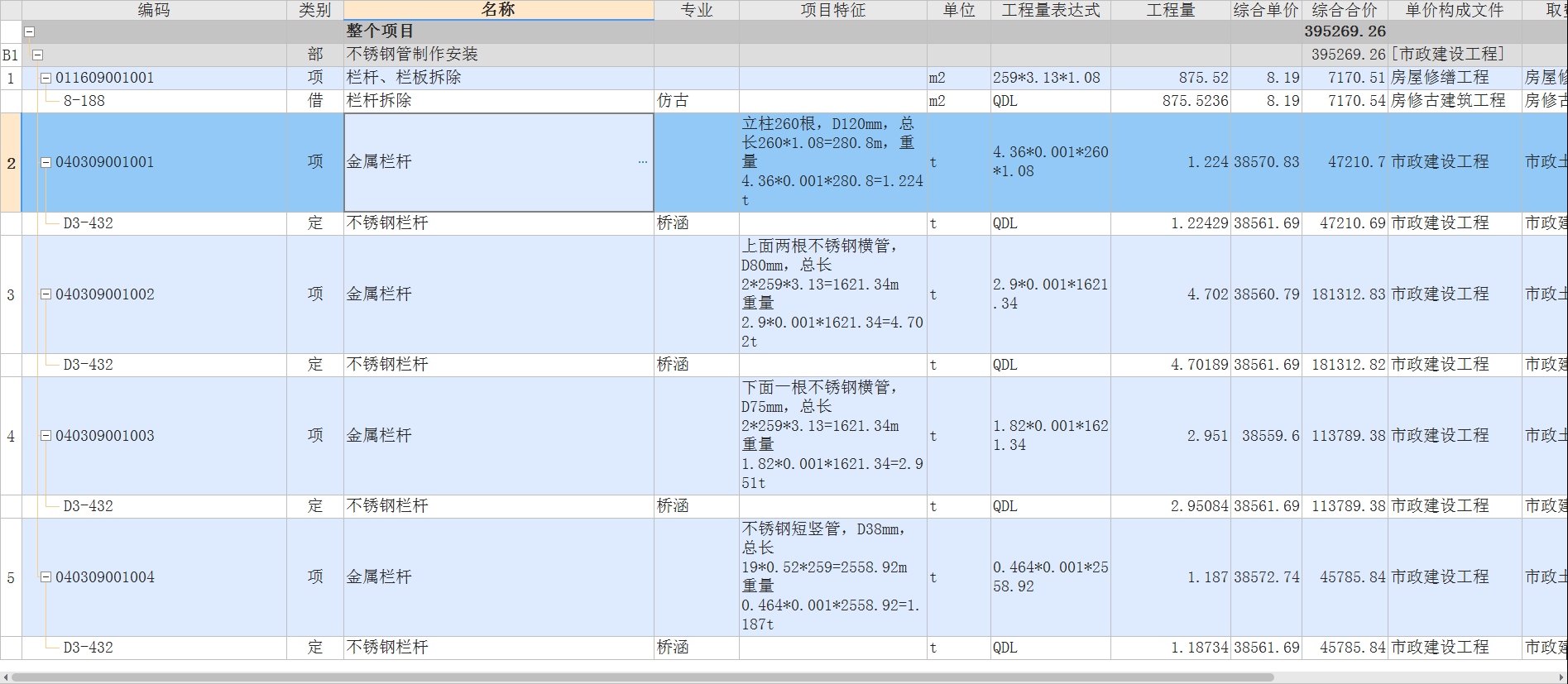The height and width of the screenshot is (684, 1568).
Task: Click feature cell starting 不锈钢短竖管
Action: tap(832, 577)
